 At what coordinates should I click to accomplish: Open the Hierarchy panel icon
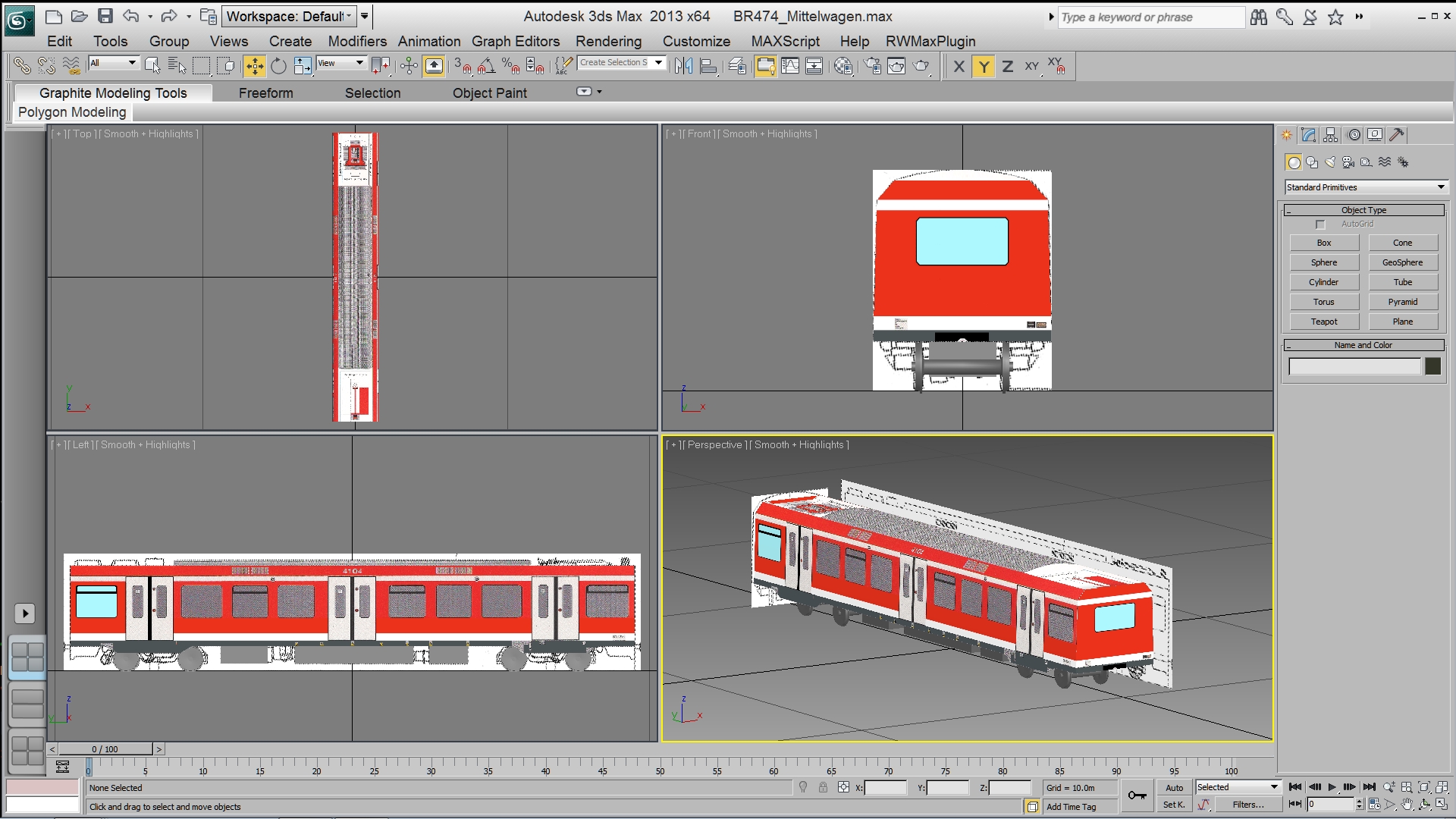tap(1331, 135)
